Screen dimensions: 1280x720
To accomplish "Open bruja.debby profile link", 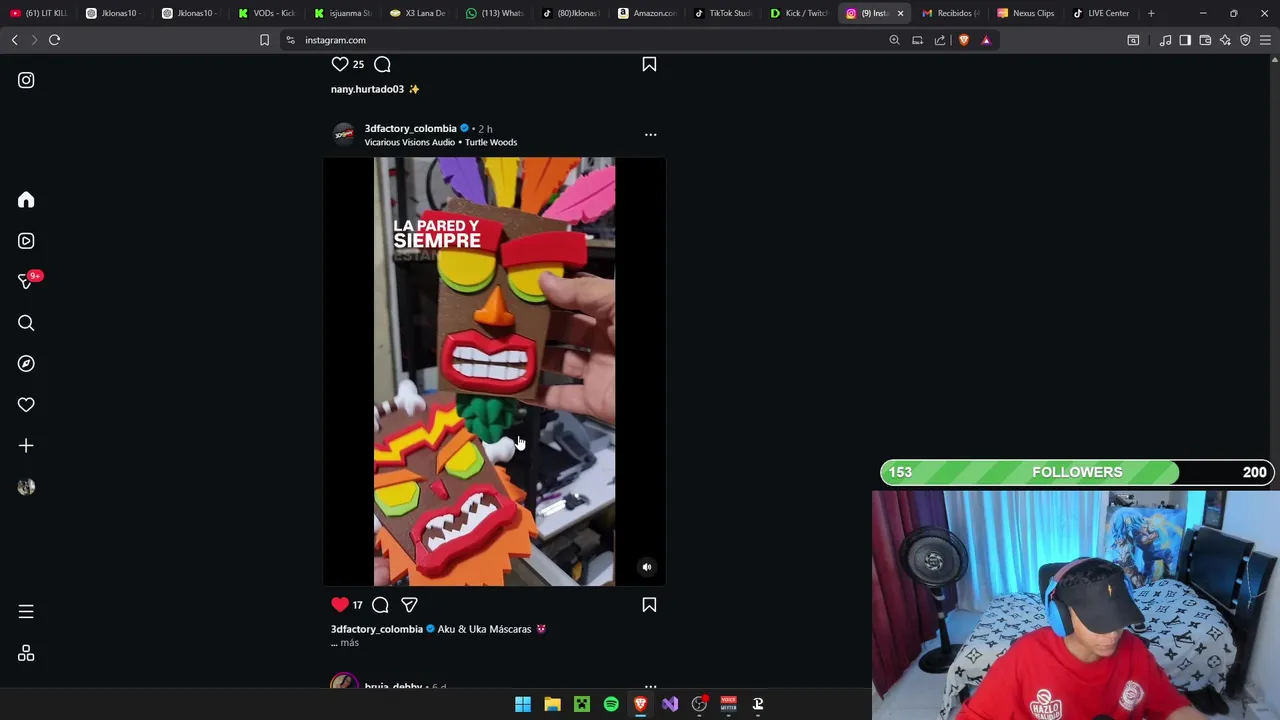I will (x=393, y=686).
